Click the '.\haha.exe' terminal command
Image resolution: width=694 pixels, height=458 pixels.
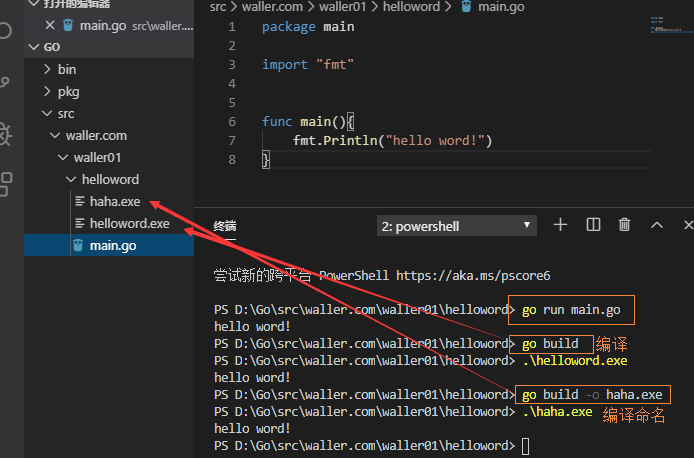coord(557,412)
